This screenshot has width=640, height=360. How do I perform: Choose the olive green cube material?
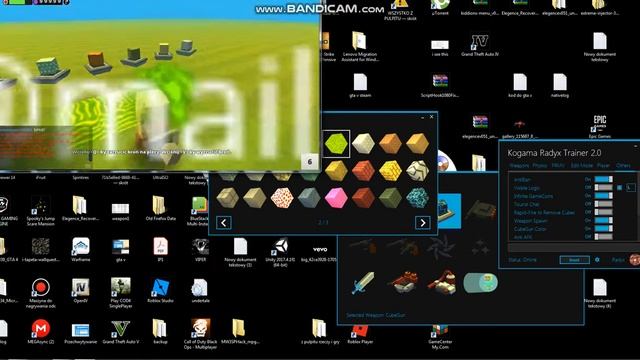[390, 198]
